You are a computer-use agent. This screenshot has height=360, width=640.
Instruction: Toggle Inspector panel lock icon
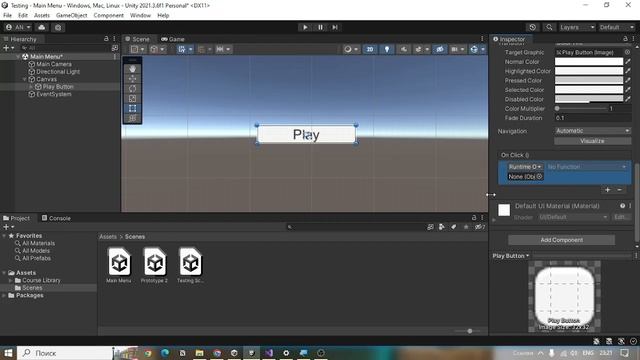point(625,39)
